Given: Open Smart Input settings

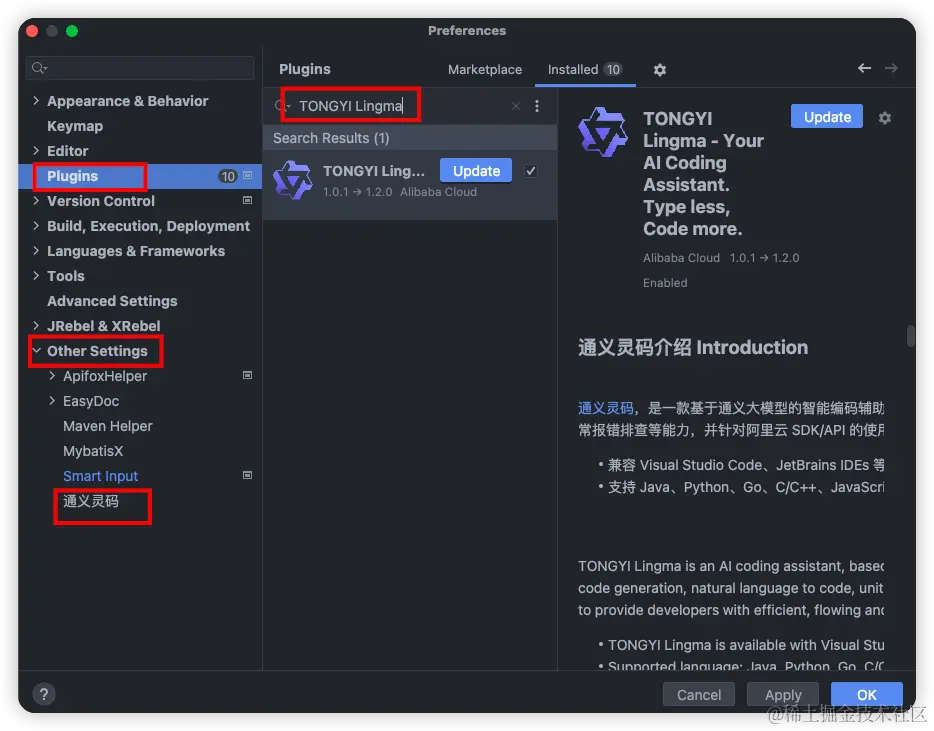Looking at the screenshot, I should coord(101,477).
